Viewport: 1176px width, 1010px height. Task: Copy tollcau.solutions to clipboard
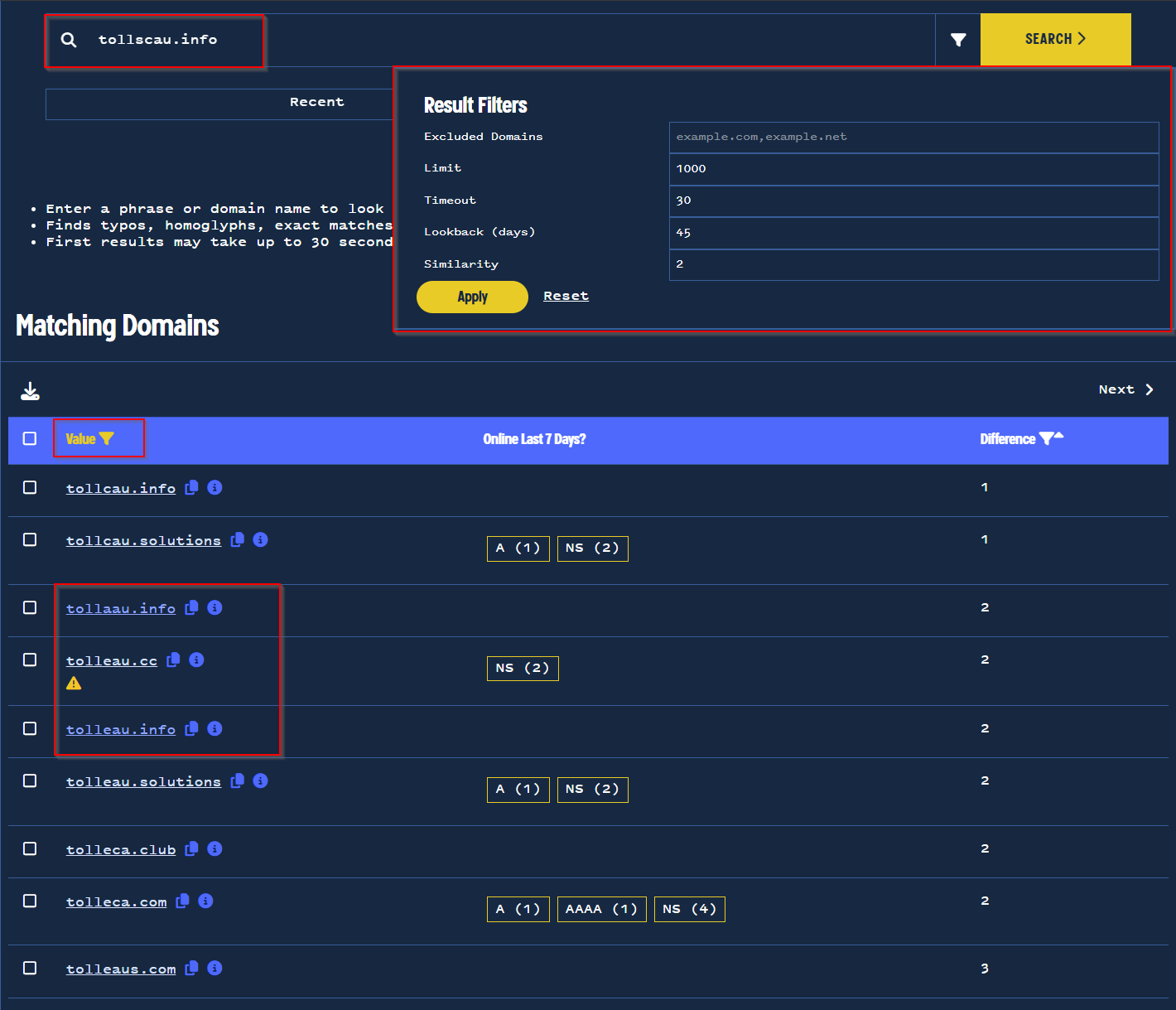pos(237,539)
